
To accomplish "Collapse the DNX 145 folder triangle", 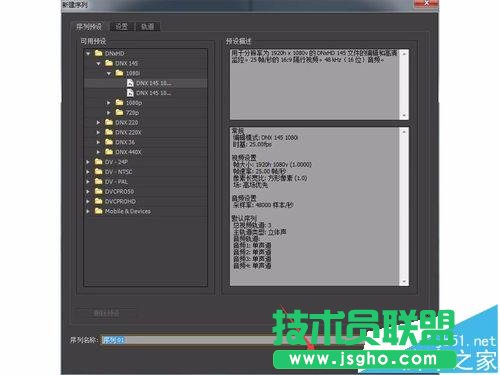I will (99, 63).
